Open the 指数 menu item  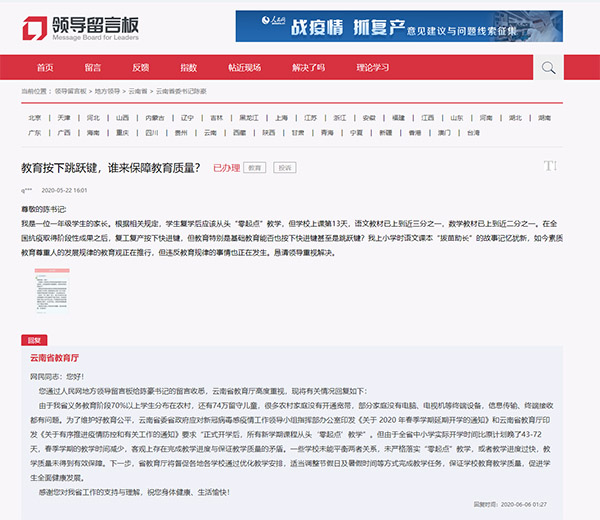click(x=188, y=68)
